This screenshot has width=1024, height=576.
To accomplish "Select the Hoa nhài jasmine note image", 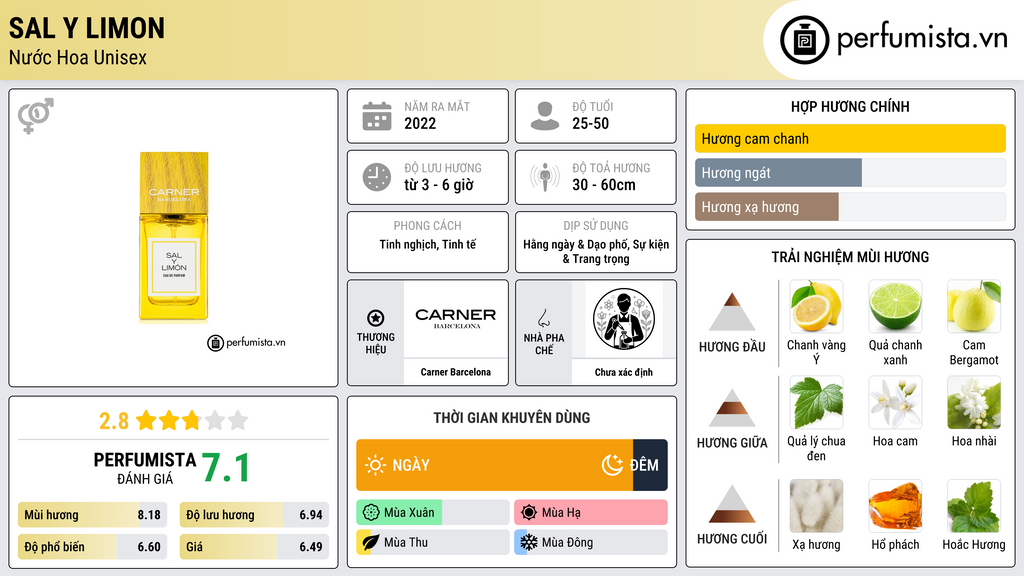I will (974, 403).
